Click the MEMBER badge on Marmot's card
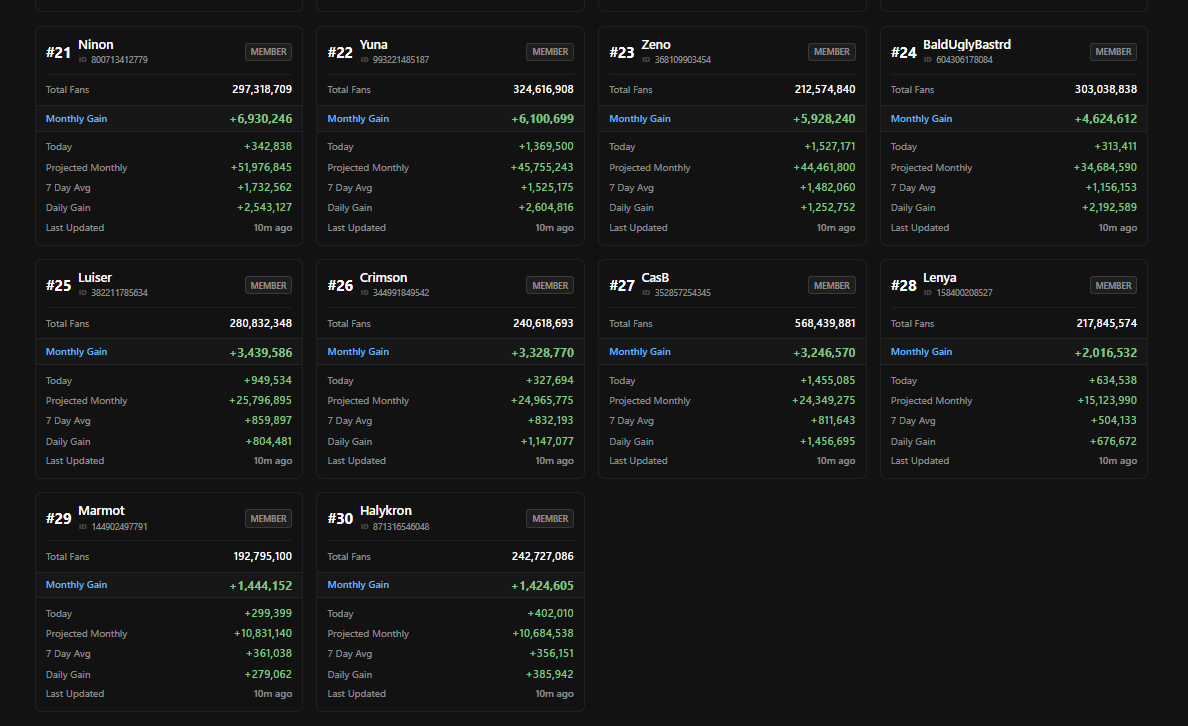Screen dimensions: 1188x726 click(x=268, y=518)
